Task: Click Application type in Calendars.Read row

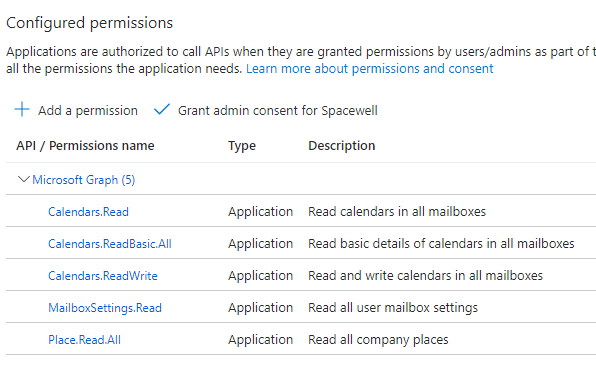Action: (x=261, y=212)
